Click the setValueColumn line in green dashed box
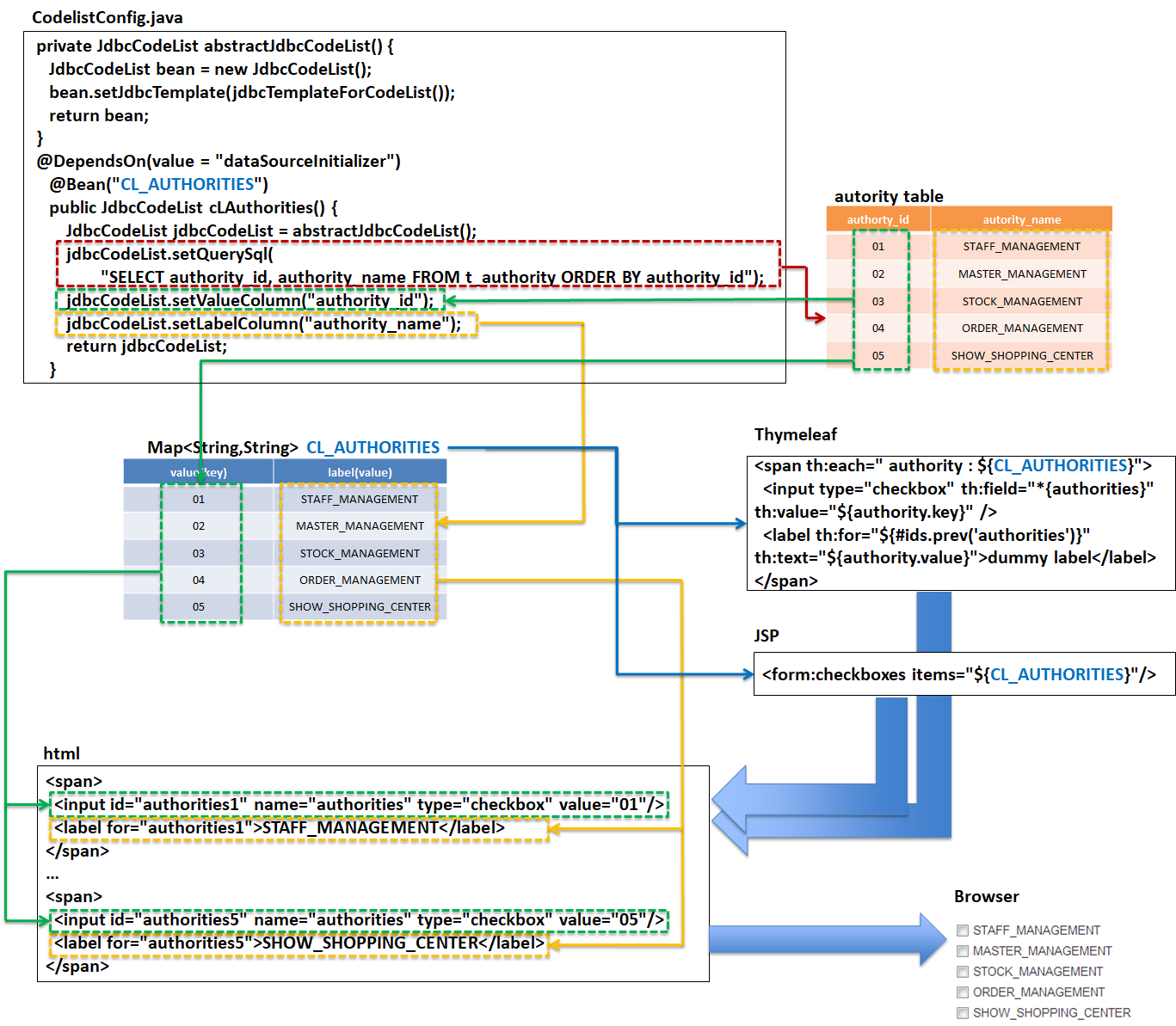 click(x=249, y=300)
